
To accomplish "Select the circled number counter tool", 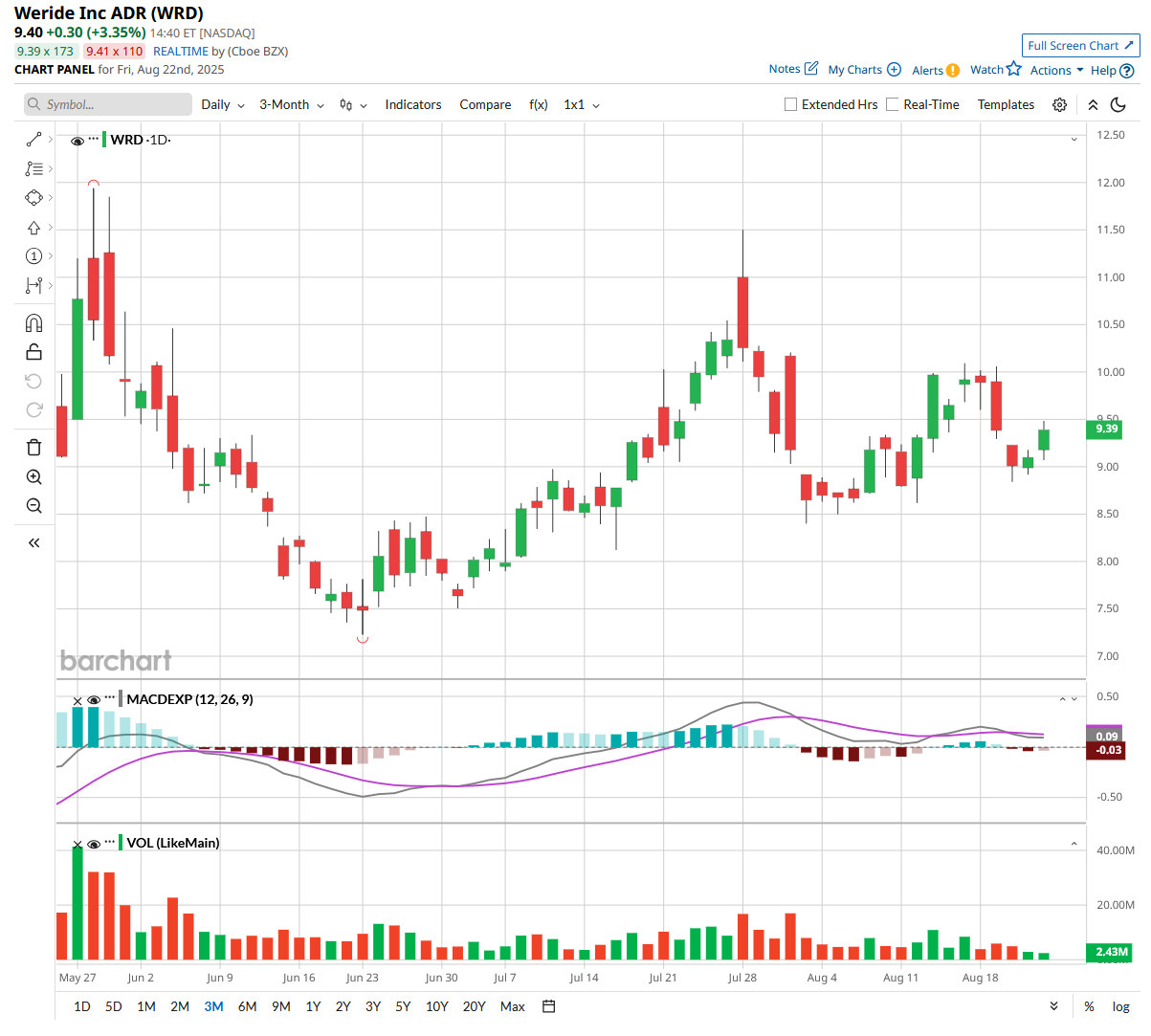I will [33, 256].
